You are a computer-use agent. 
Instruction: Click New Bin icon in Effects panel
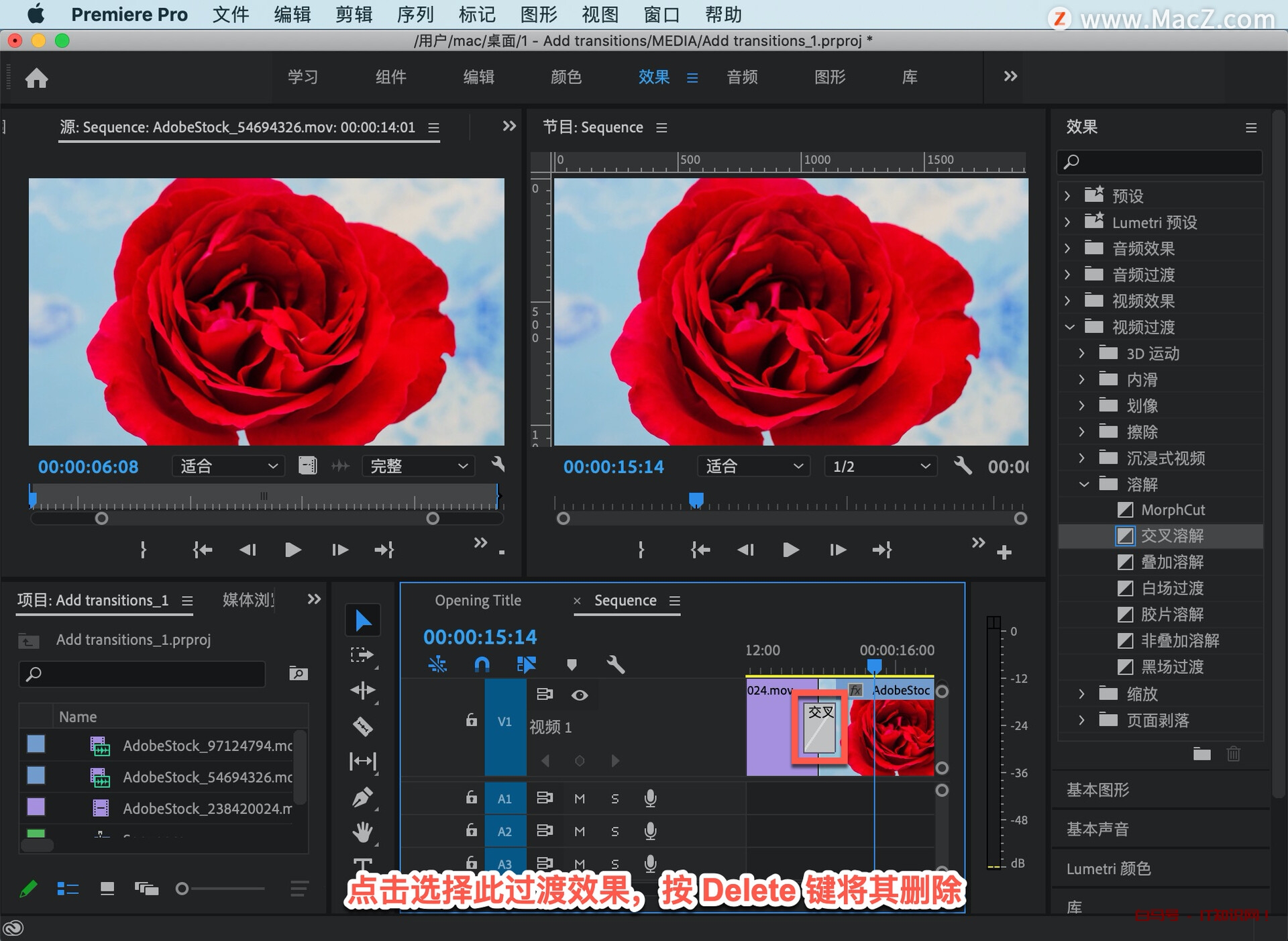coord(1201,754)
